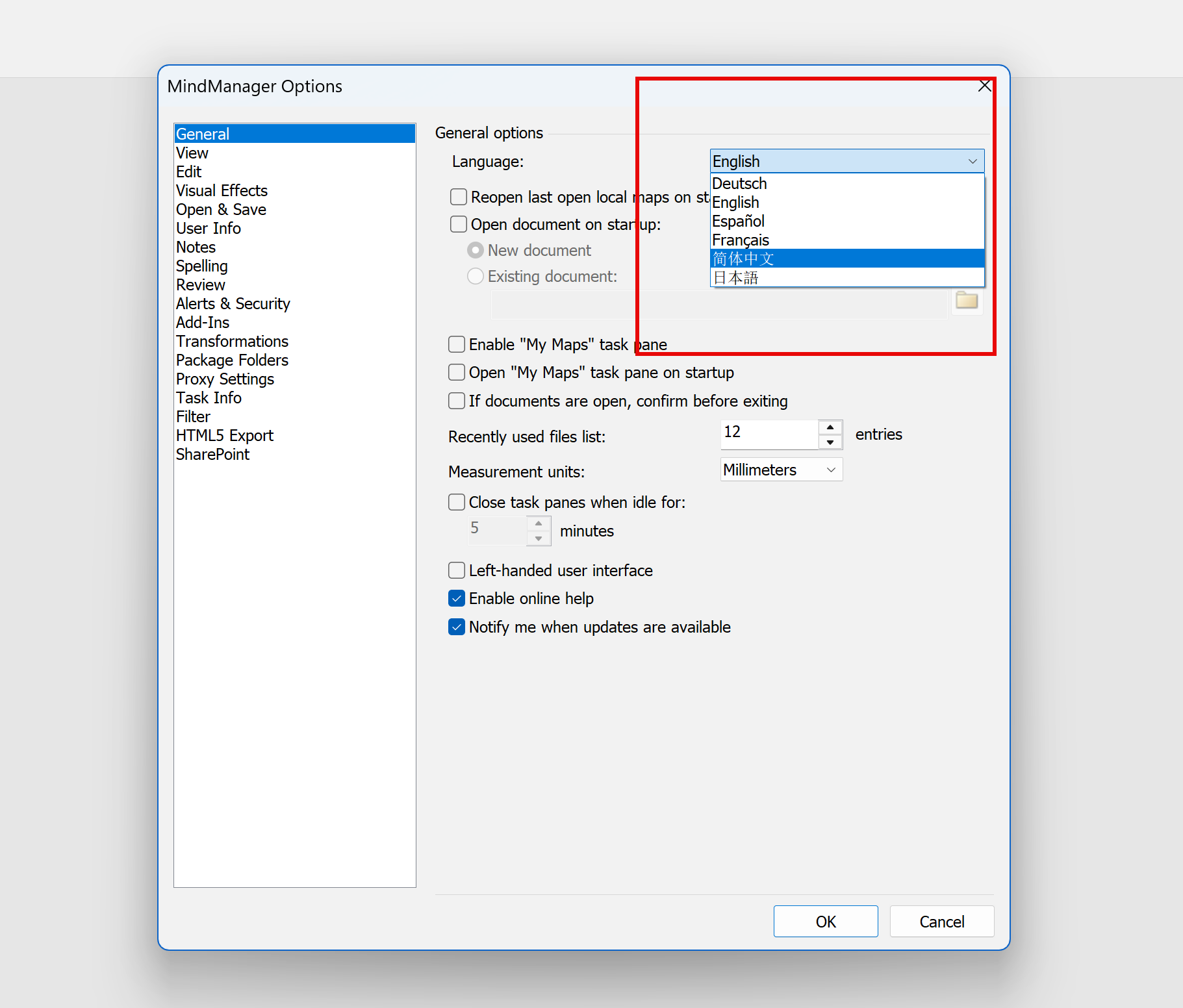Select Español language option

pyautogui.click(x=738, y=221)
